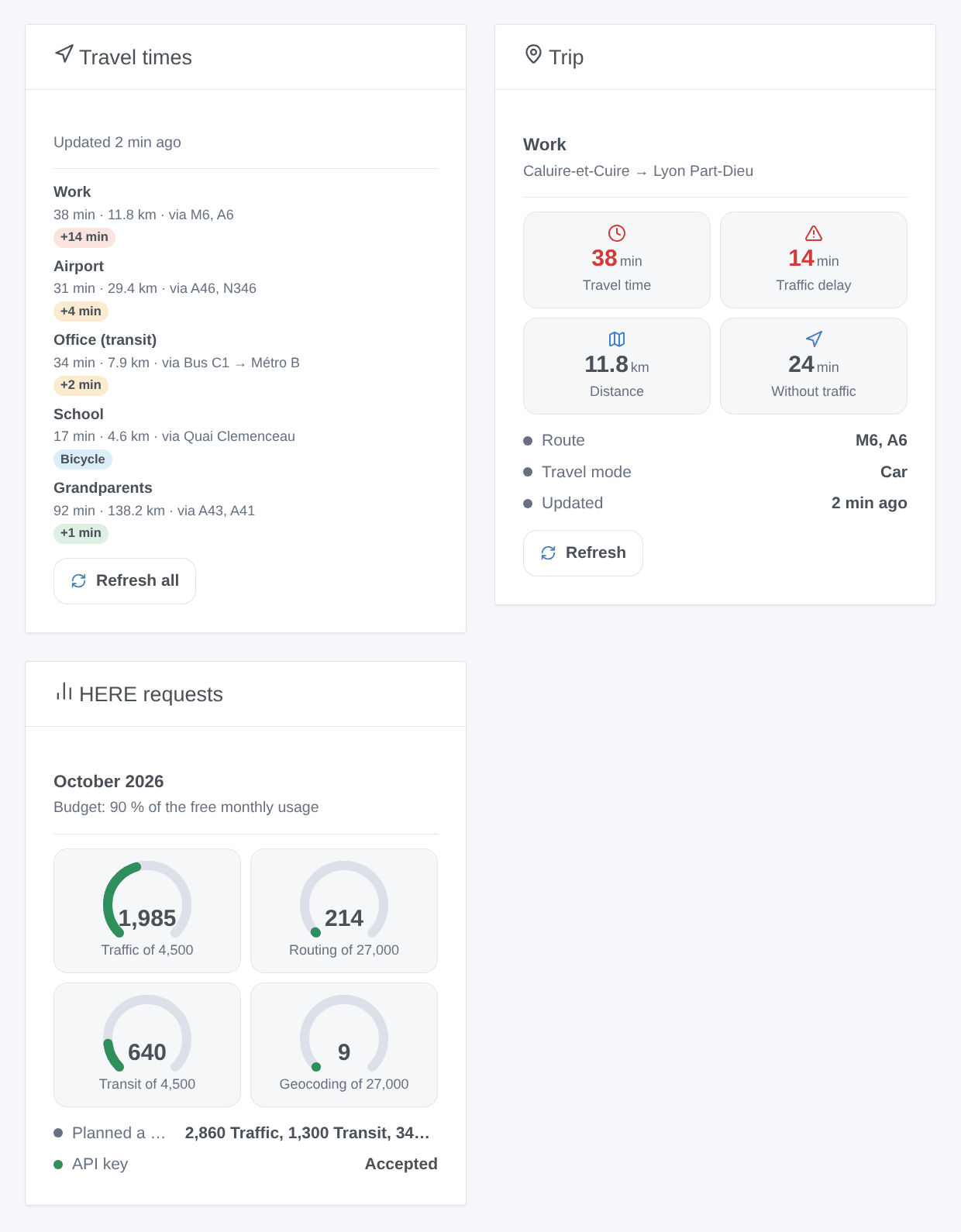961x1232 pixels.
Task: Click the warning triangle icon above Traffic delay
Action: click(814, 233)
